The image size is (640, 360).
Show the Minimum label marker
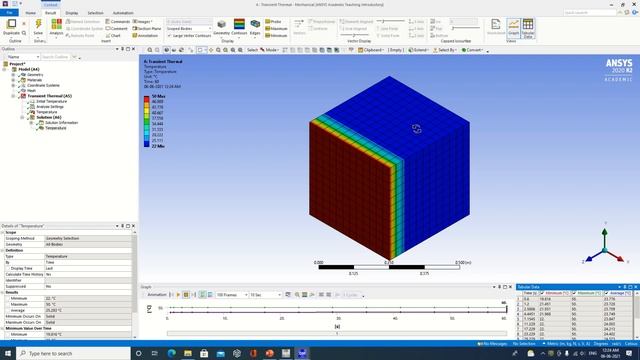[276, 36]
